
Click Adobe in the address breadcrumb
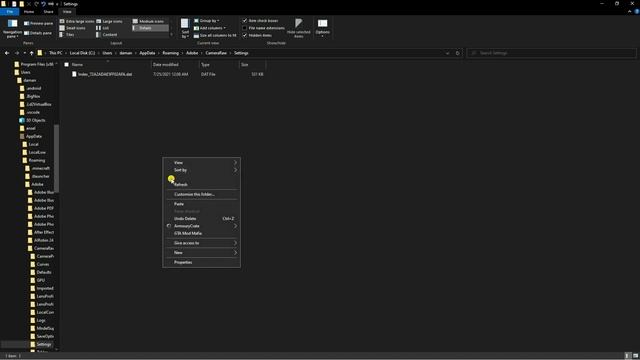[x=192, y=53]
